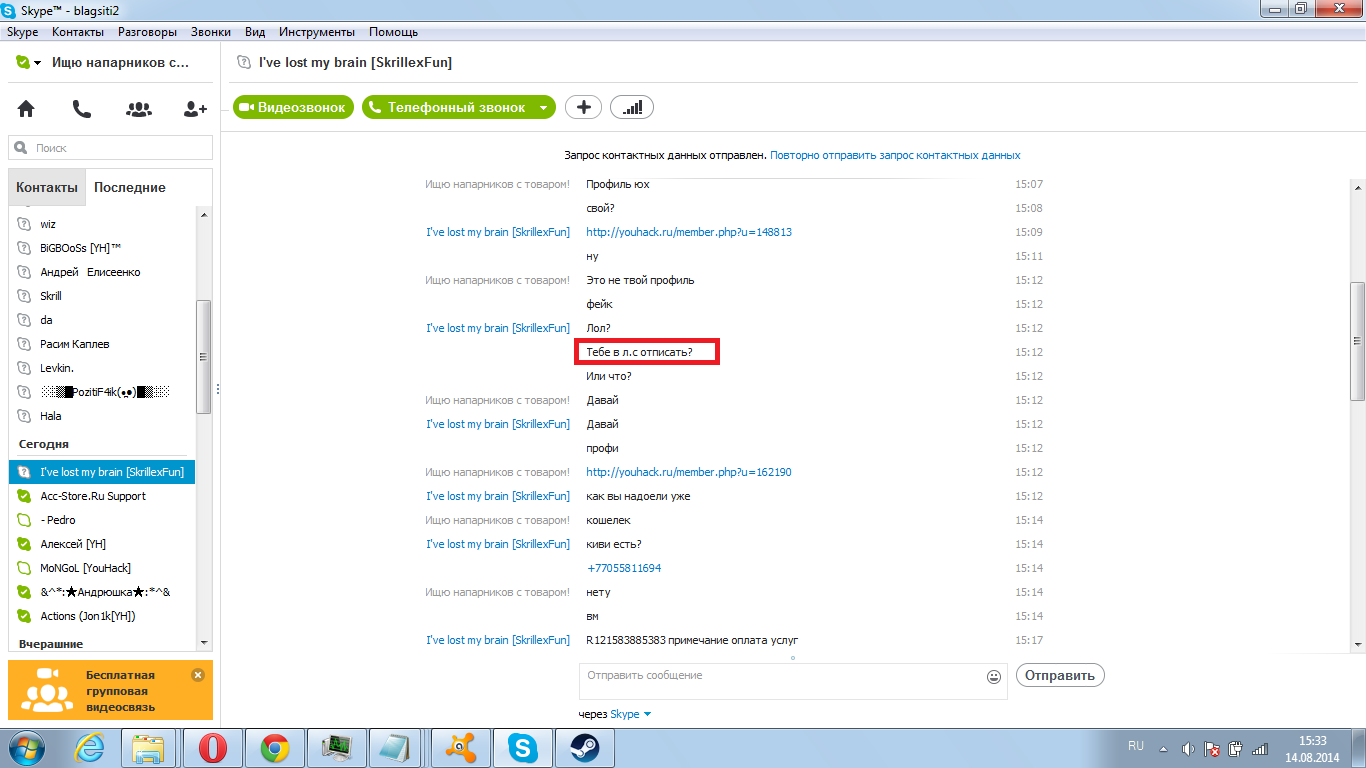Resend the contact request link
This screenshot has height=768, width=1366.
click(895, 156)
